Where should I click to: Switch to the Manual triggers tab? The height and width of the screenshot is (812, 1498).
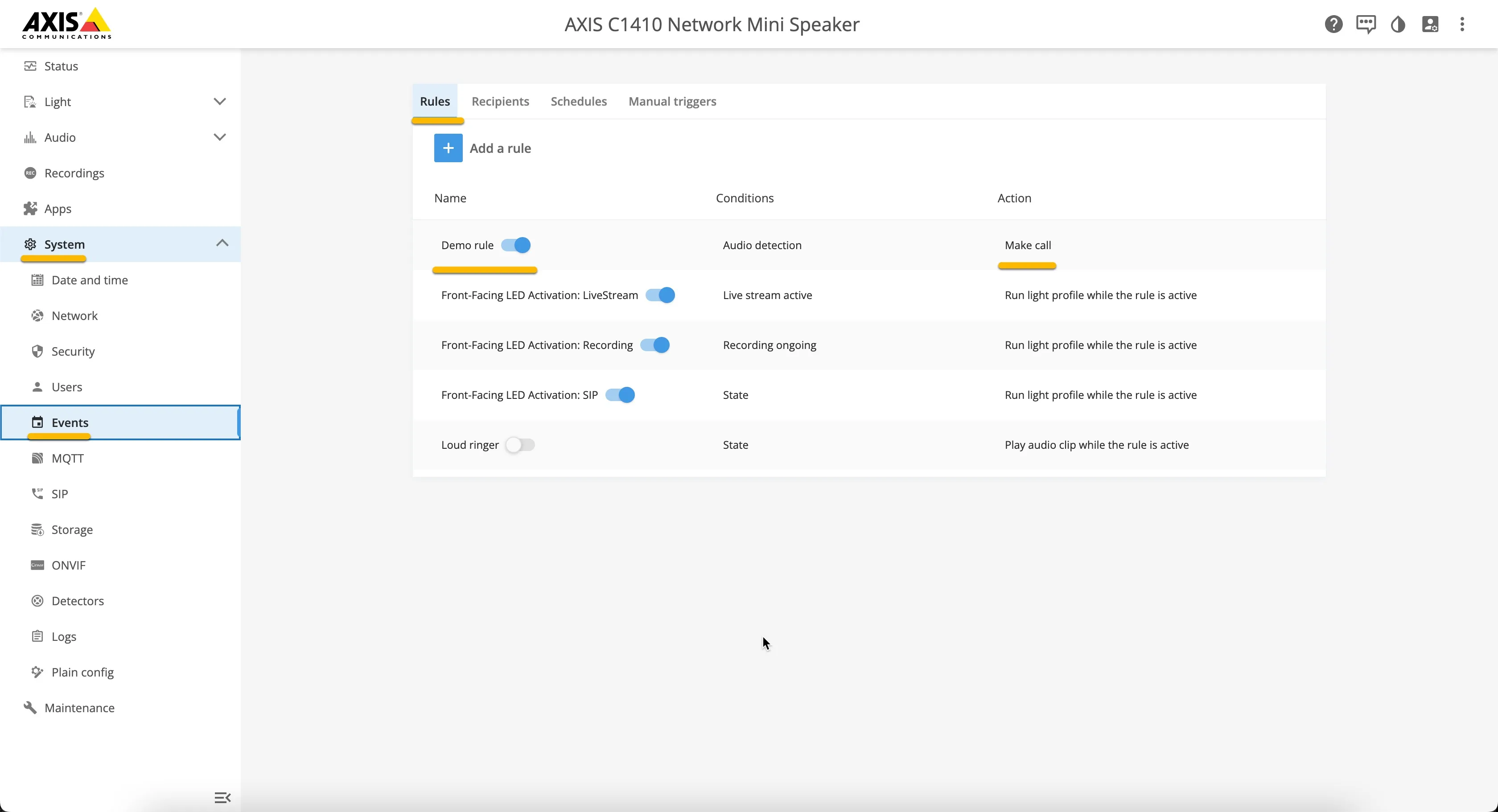(x=672, y=101)
